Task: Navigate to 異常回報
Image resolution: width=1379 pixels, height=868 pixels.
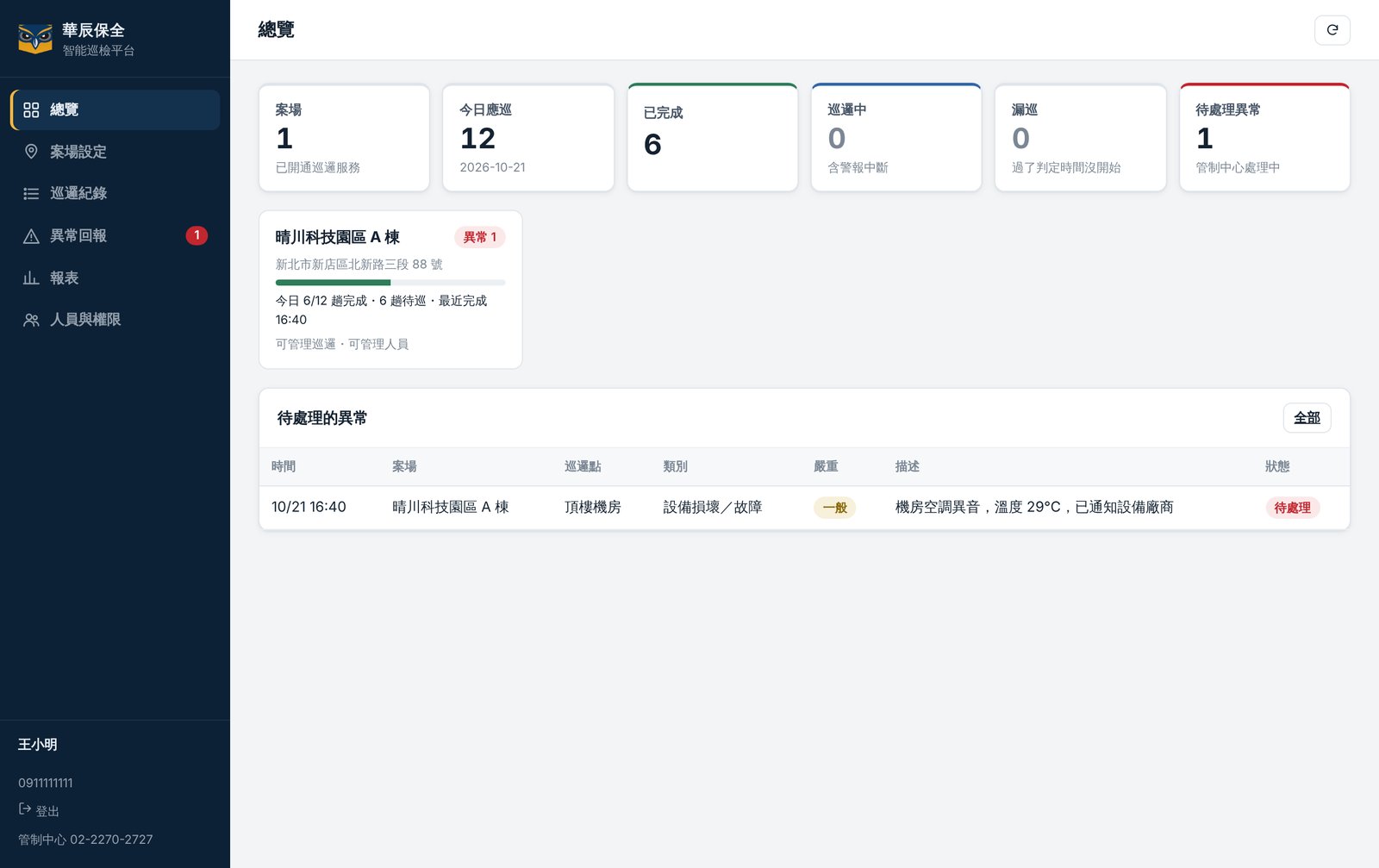Action: click(x=115, y=235)
